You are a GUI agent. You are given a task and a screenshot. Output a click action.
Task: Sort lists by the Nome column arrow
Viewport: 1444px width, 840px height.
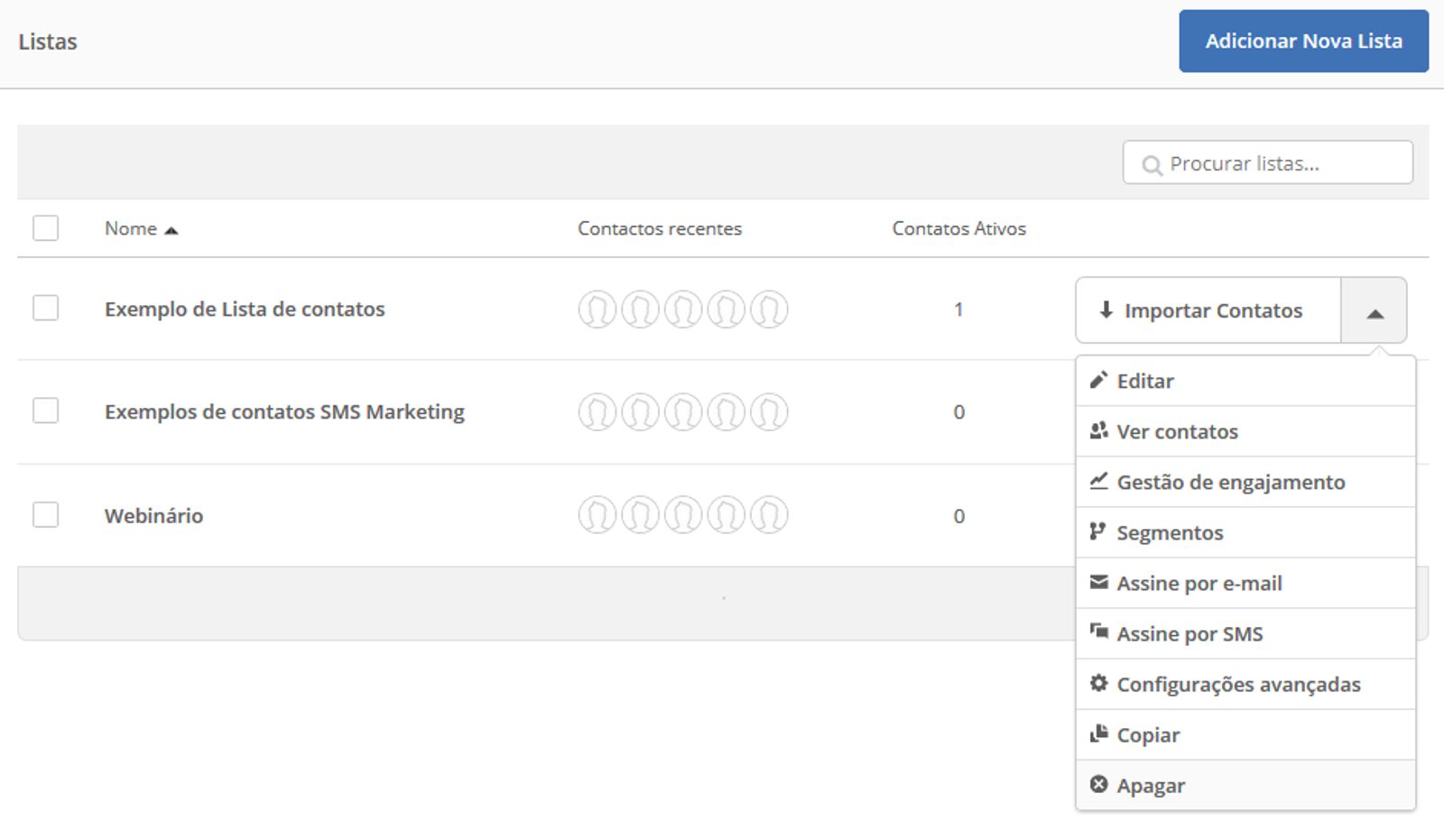coord(171,230)
